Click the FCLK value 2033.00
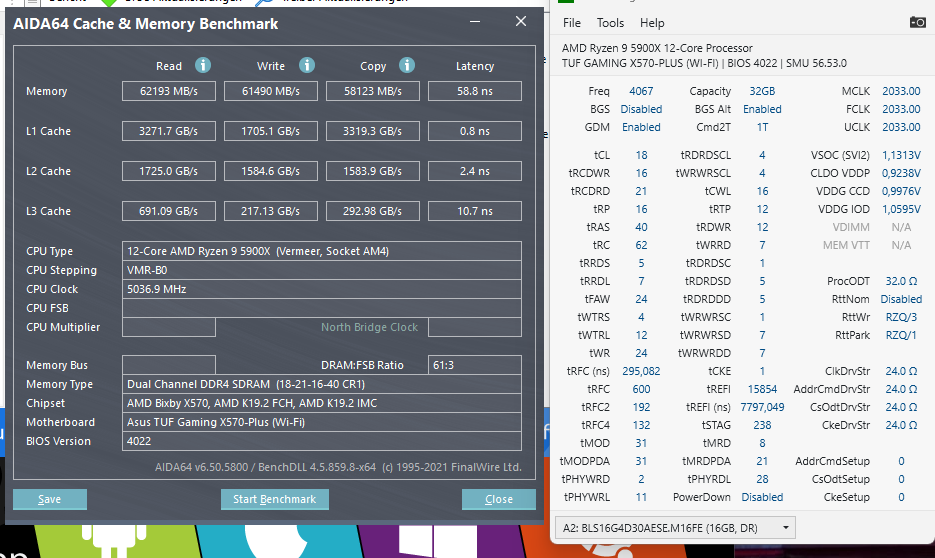 [x=901, y=109]
